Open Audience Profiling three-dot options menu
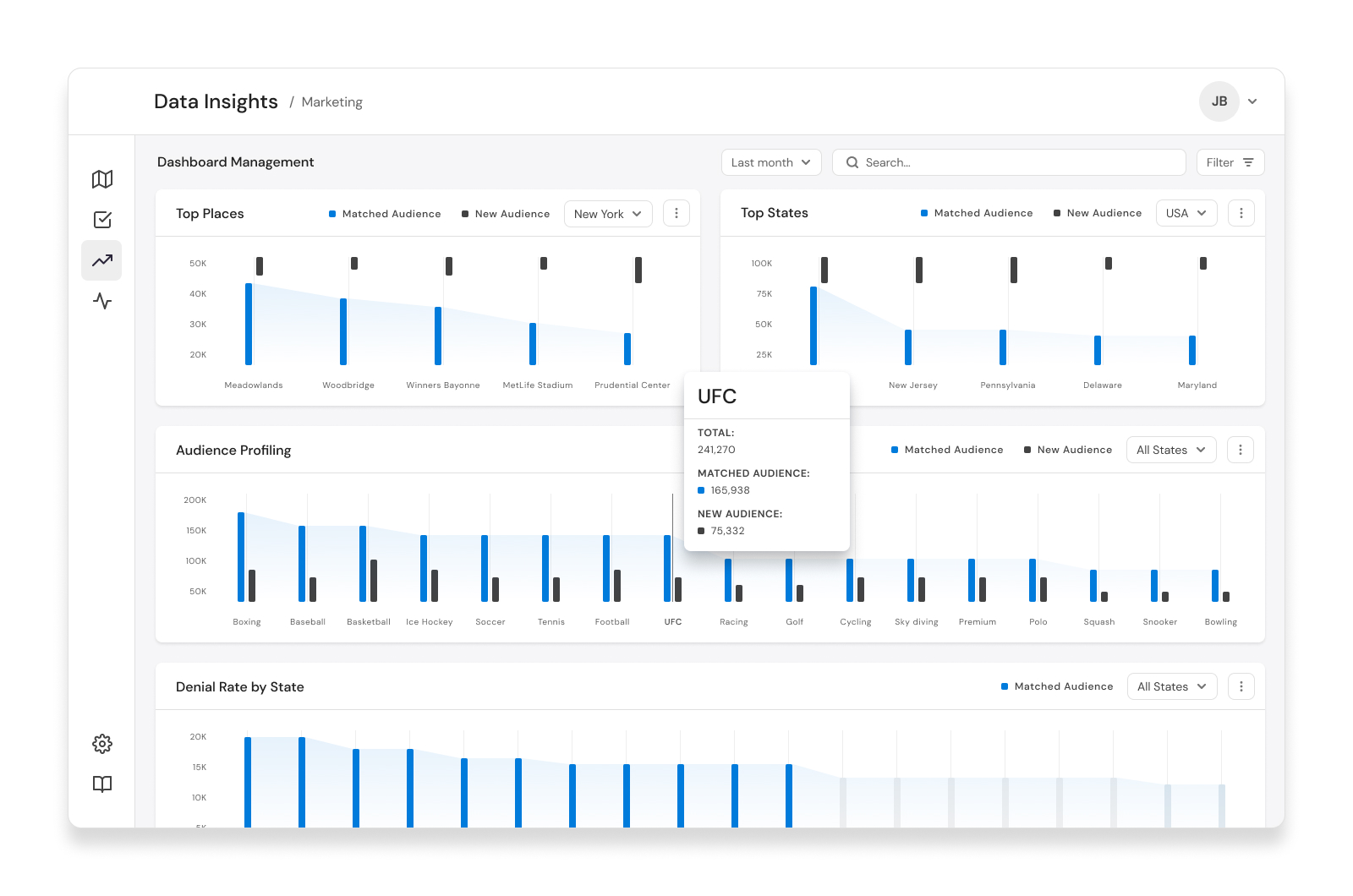The width and height of the screenshot is (1353, 896). click(x=1241, y=451)
